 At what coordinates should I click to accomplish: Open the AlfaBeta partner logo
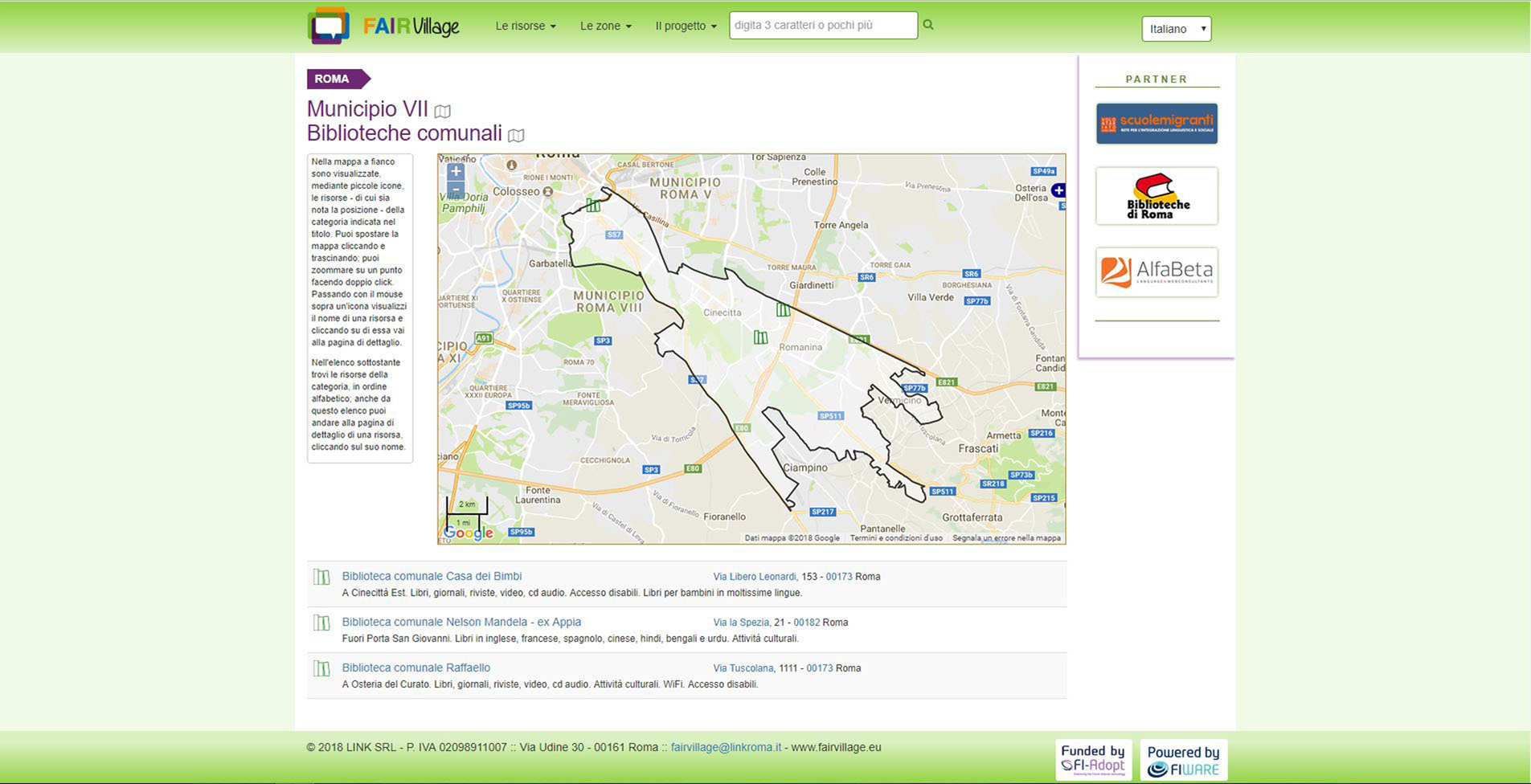(x=1156, y=272)
